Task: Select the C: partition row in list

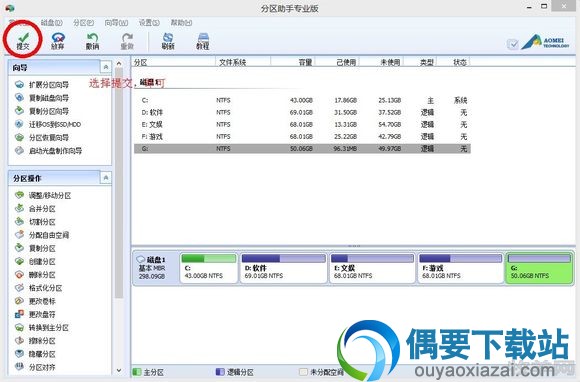Action: coord(302,100)
